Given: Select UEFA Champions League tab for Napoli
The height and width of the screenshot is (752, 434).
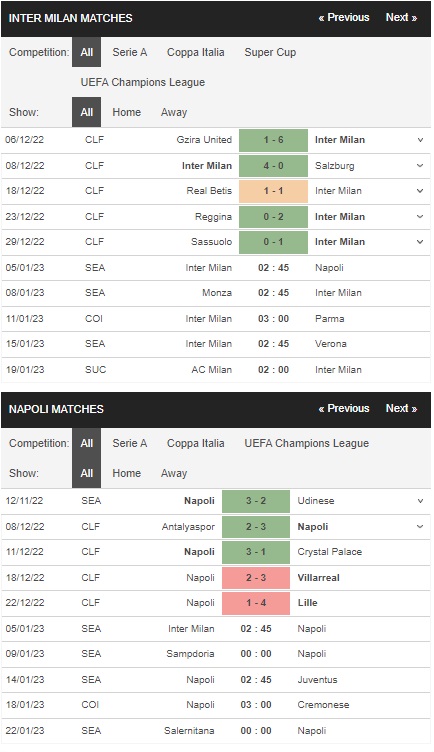Looking at the screenshot, I should click(x=306, y=443).
